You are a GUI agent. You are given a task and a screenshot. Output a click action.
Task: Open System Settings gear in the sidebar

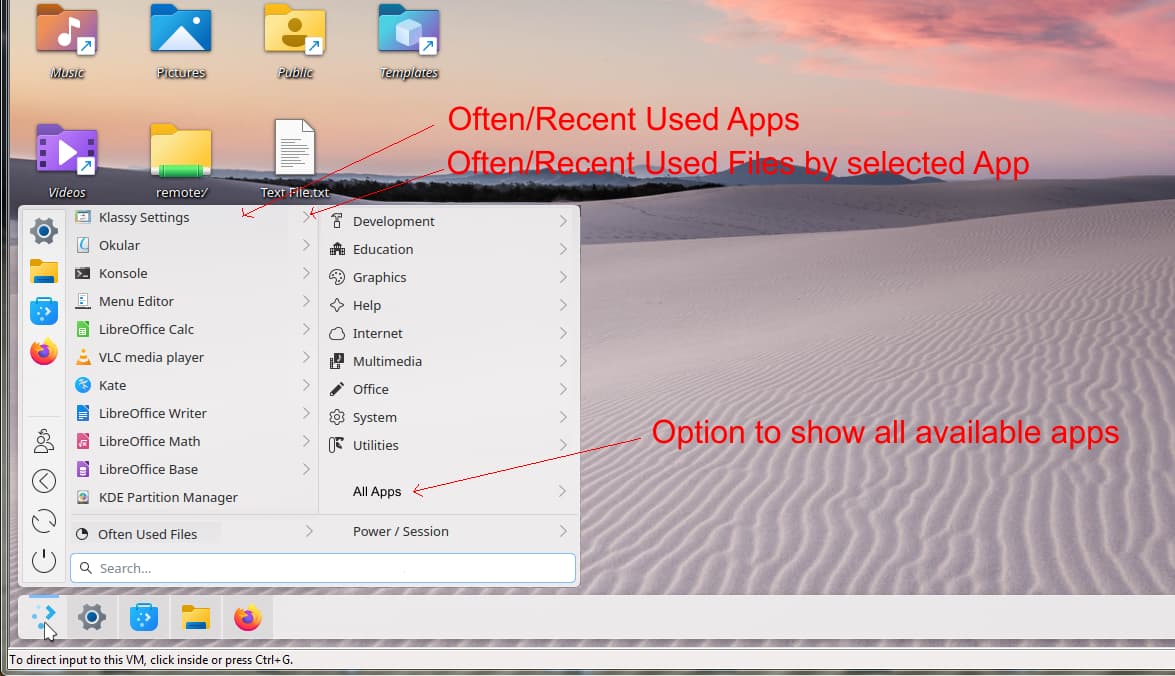click(43, 230)
